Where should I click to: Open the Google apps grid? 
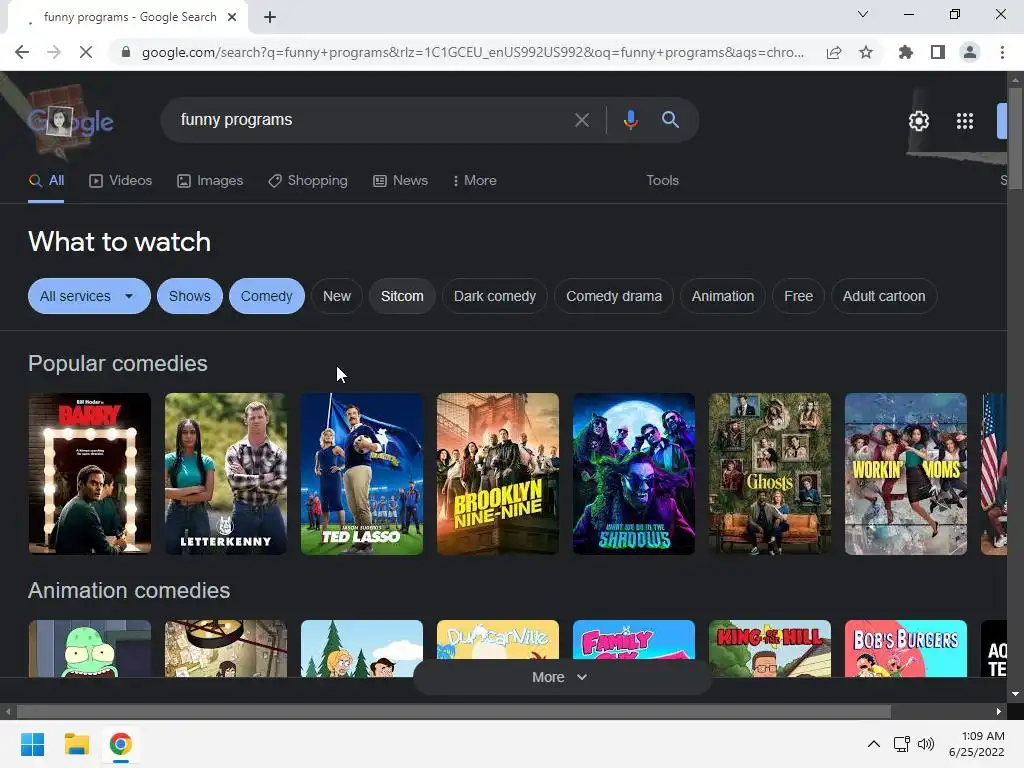click(965, 121)
